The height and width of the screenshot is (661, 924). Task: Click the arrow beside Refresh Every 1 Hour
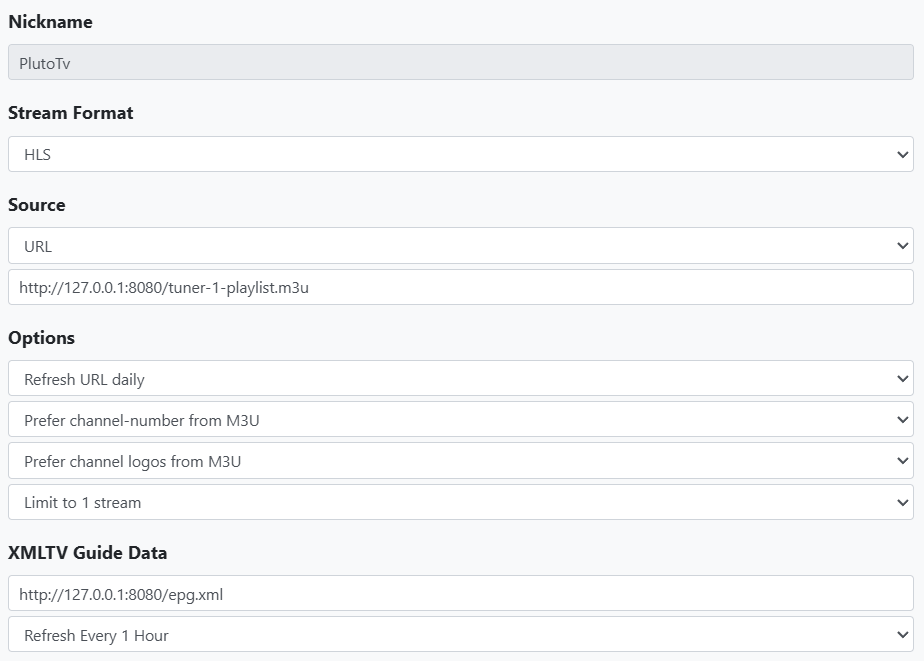pyautogui.click(x=903, y=635)
